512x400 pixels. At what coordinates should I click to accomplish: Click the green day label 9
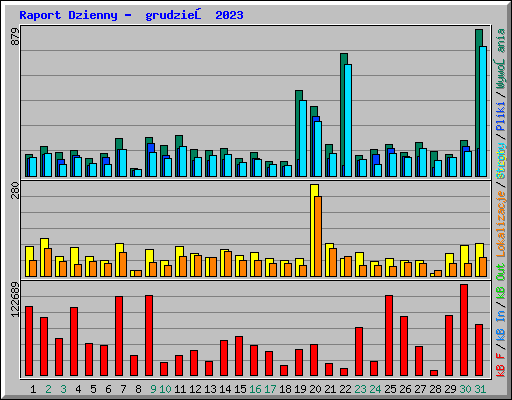[x=153, y=389]
